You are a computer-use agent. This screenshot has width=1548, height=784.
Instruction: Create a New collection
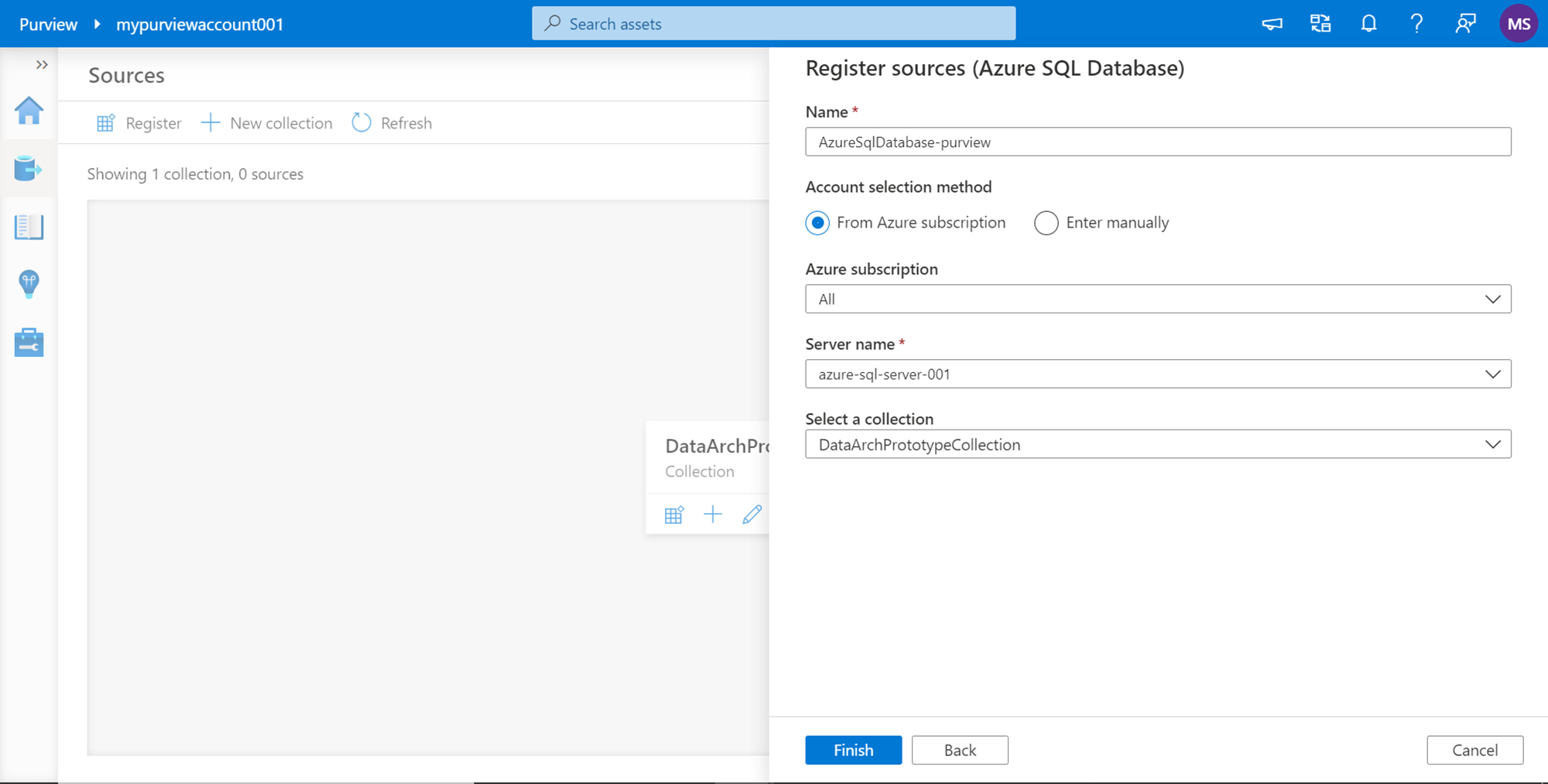(266, 122)
